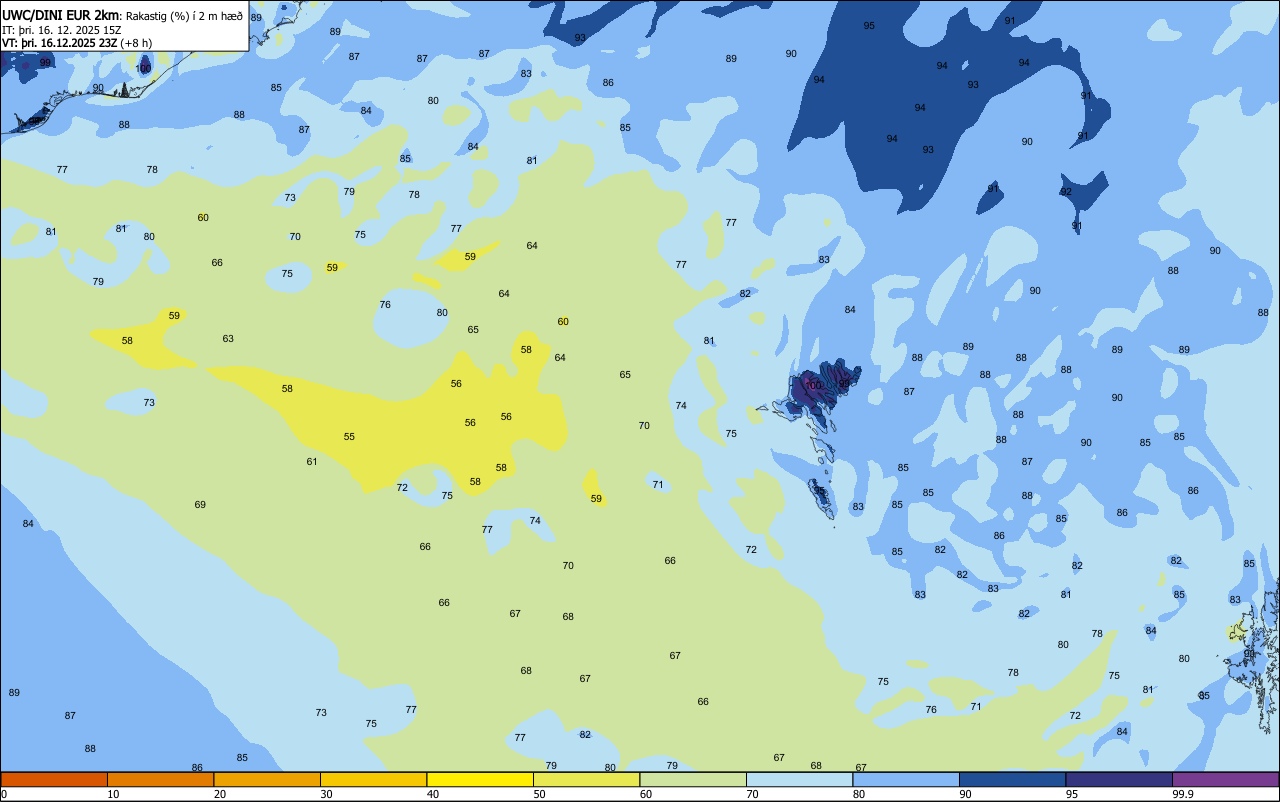Pick the 90–95 dark blue legend swatch
This screenshot has width=1280, height=802.
point(1012,779)
